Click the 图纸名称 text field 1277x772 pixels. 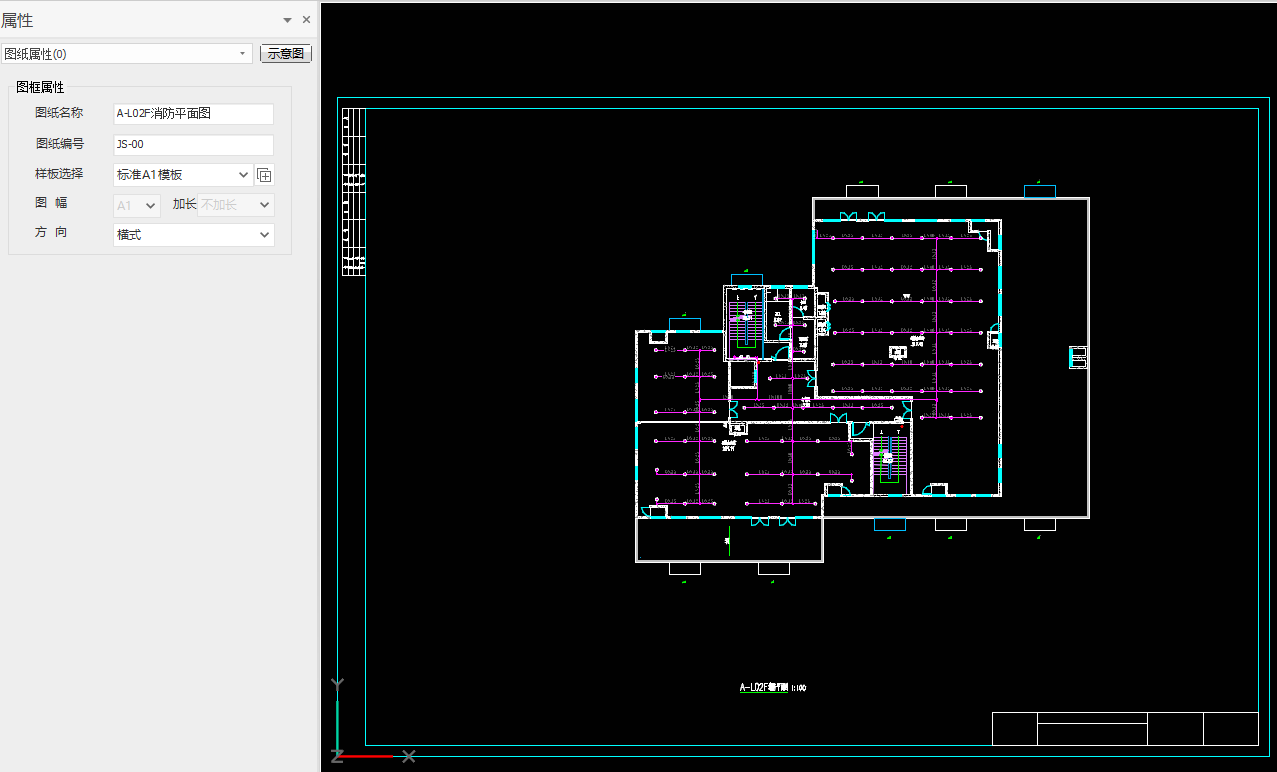coord(193,114)
